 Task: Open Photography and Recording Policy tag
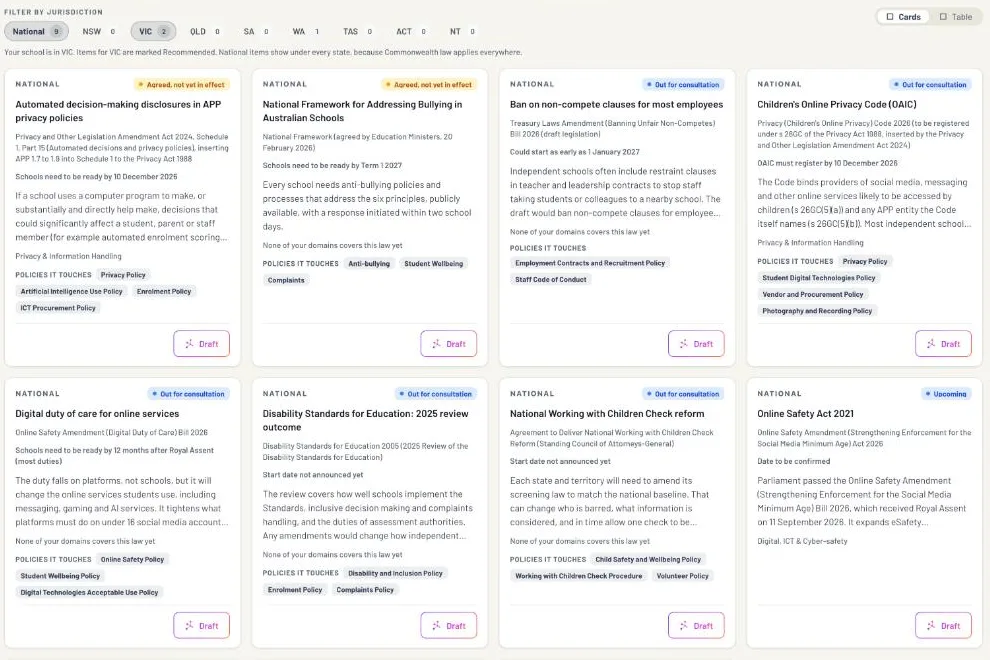(817, 311)
